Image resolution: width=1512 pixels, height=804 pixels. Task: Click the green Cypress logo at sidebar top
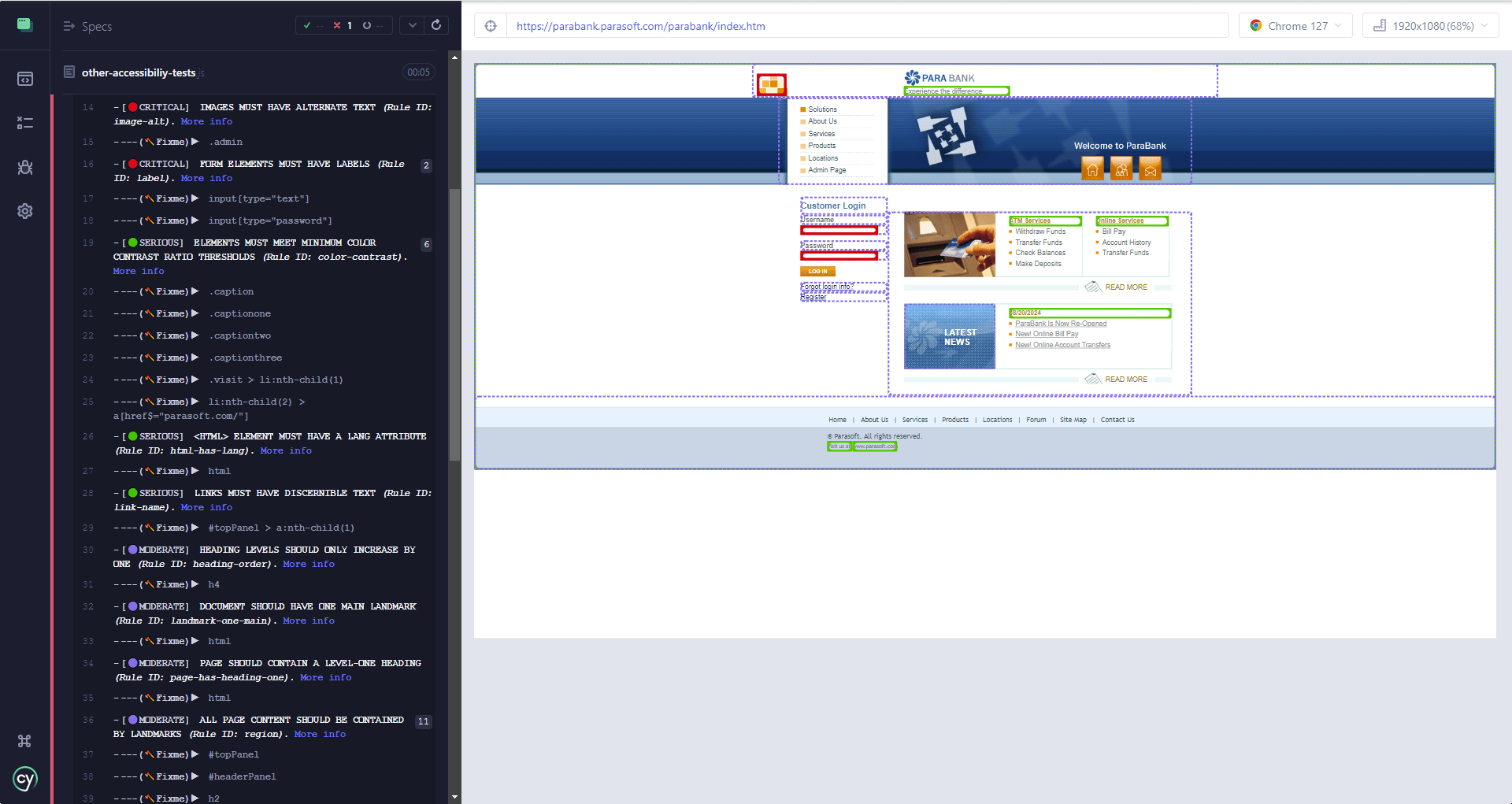pyautogui.click(x=24, y=24)
